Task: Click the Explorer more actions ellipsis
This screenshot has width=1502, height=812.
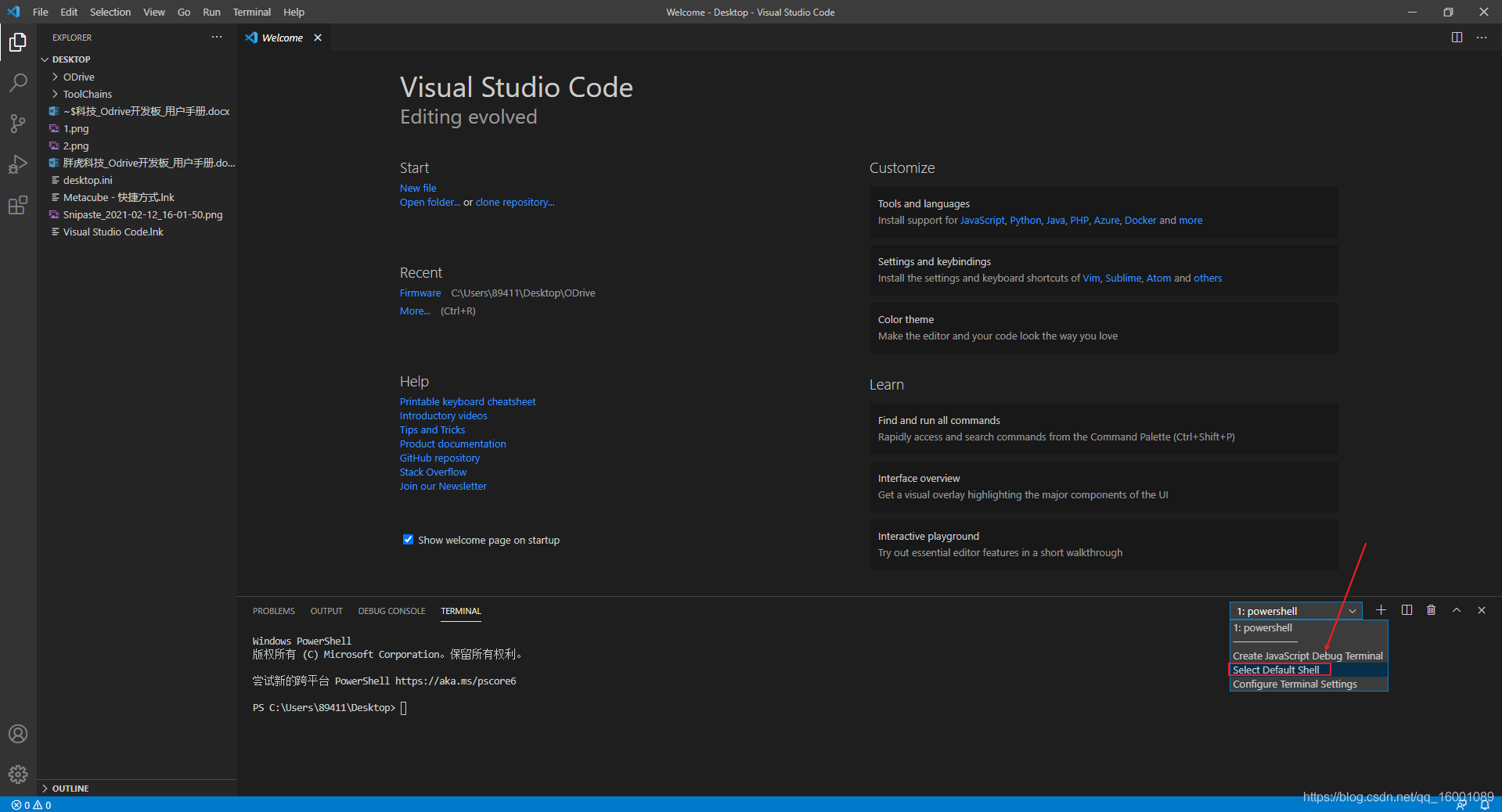Action: click(x=217, y=37)
